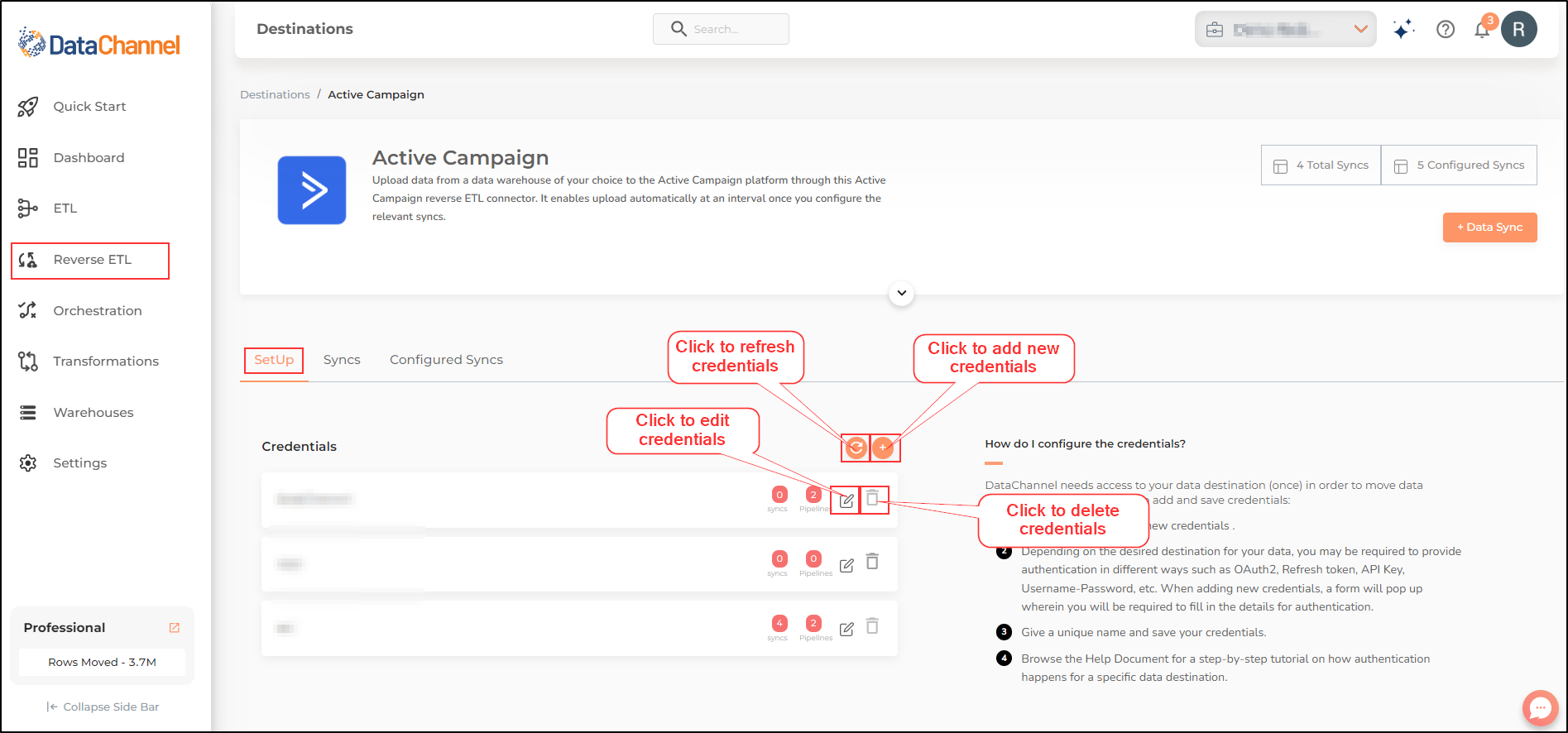Open Orchestration from sidebar
Viewport: 1568px width, 733px height.
coord(98,311)
